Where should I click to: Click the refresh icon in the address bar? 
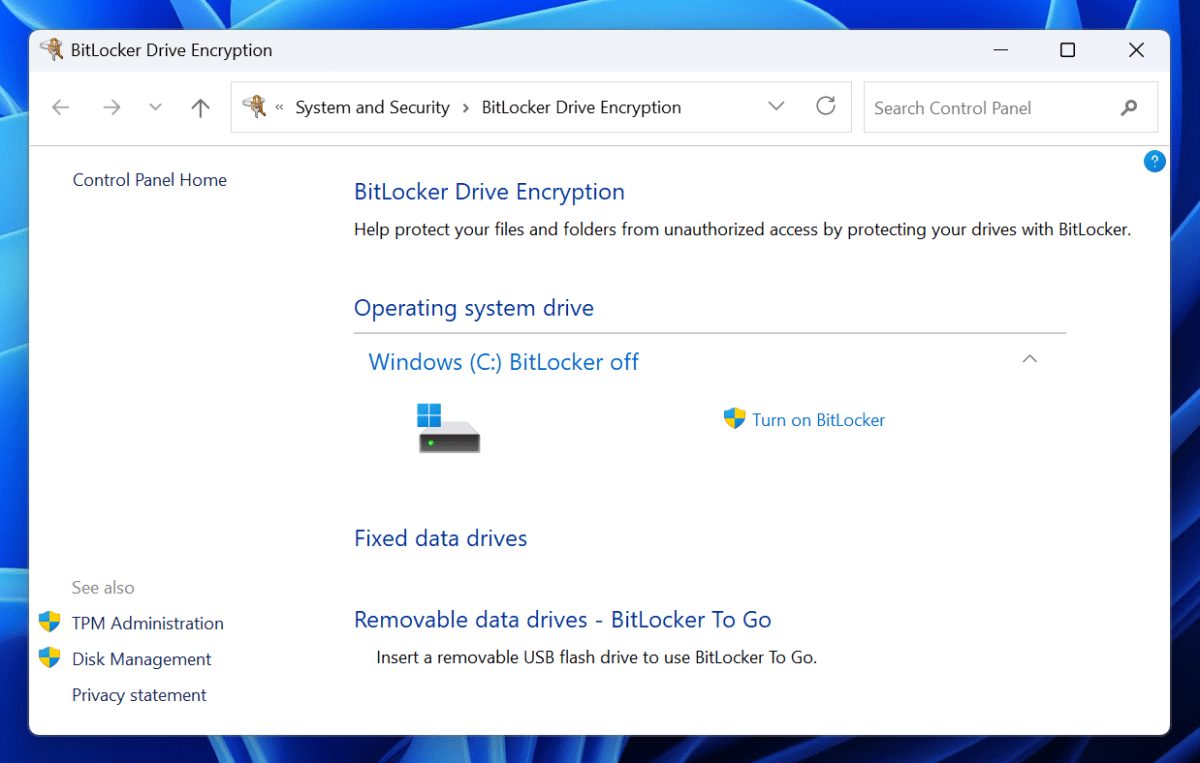826,106
